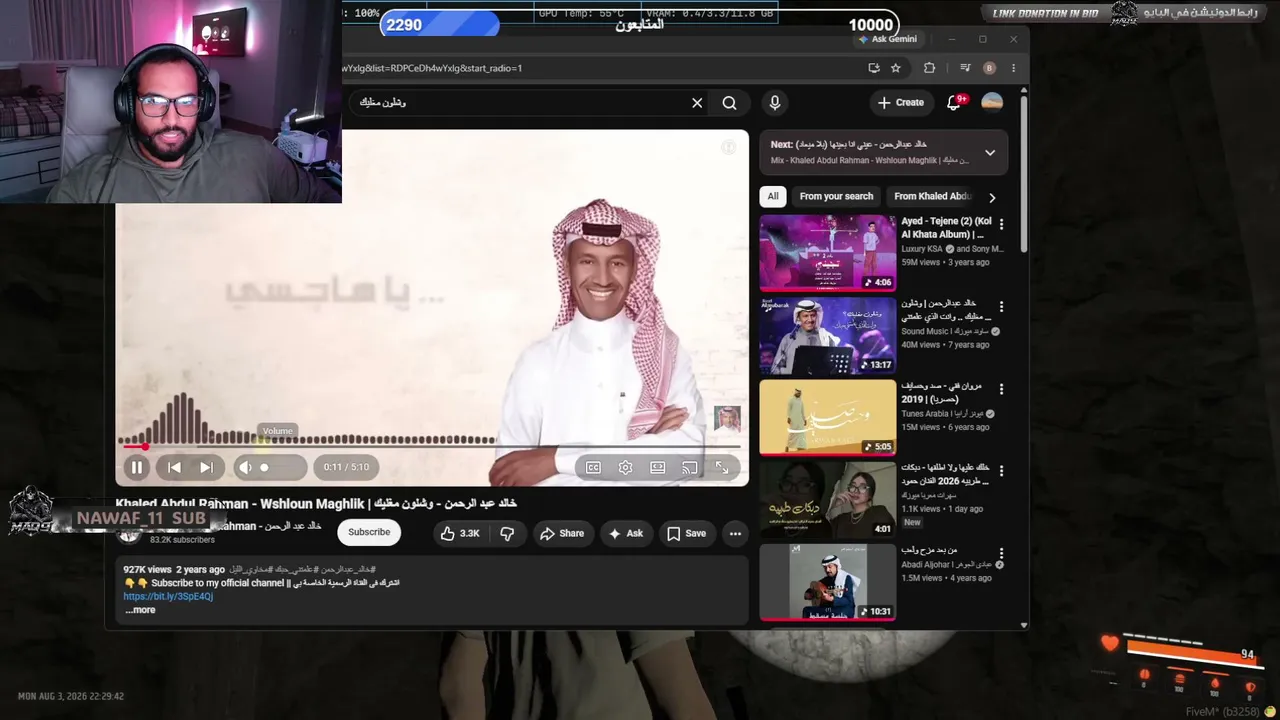Image resolution: width=1280 pixels, height=720 pixels.
Task: Open the 4:01 video thumbnail marked New
Action: (x=828, y=499)
